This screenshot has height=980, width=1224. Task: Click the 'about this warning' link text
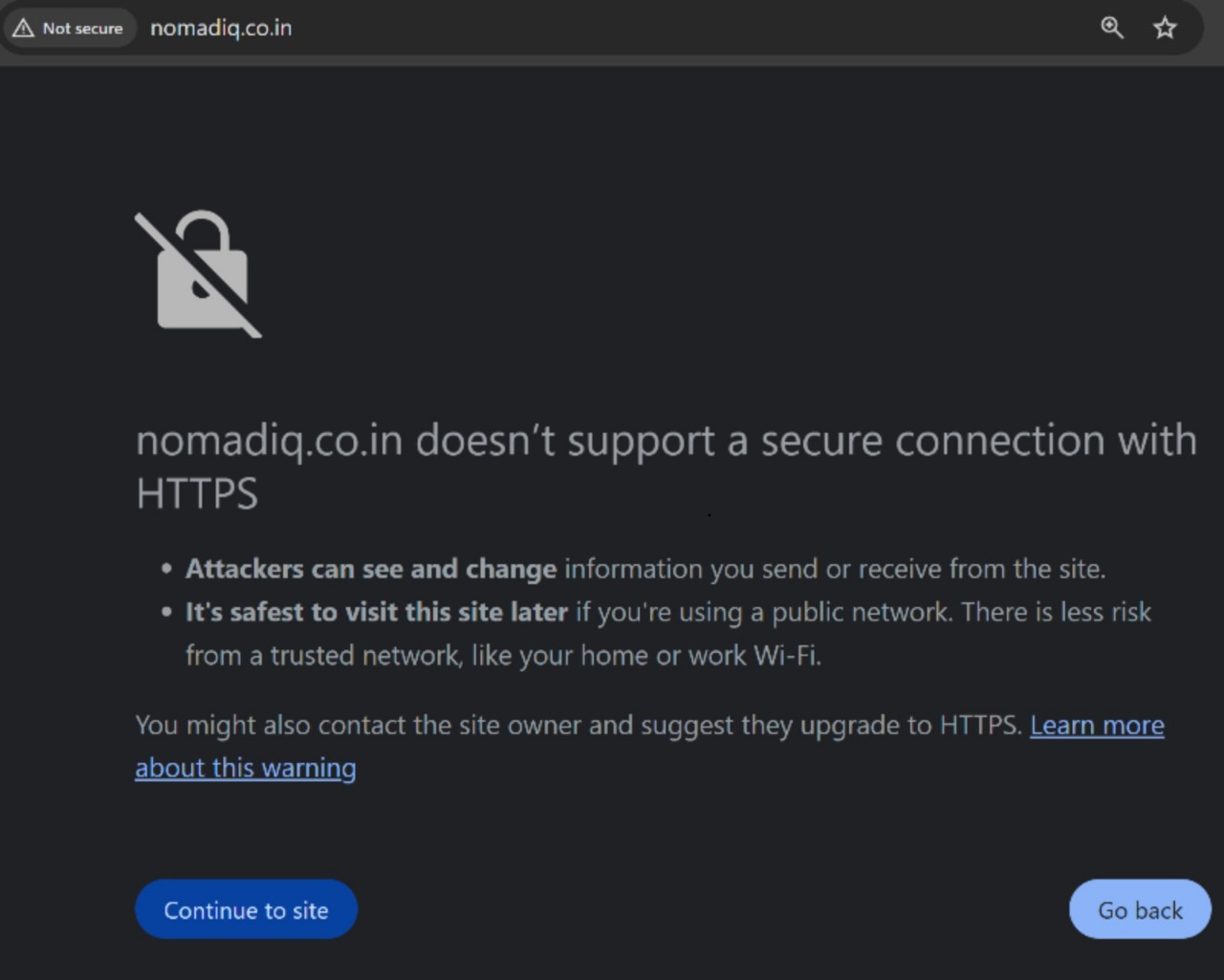[245, 768]
